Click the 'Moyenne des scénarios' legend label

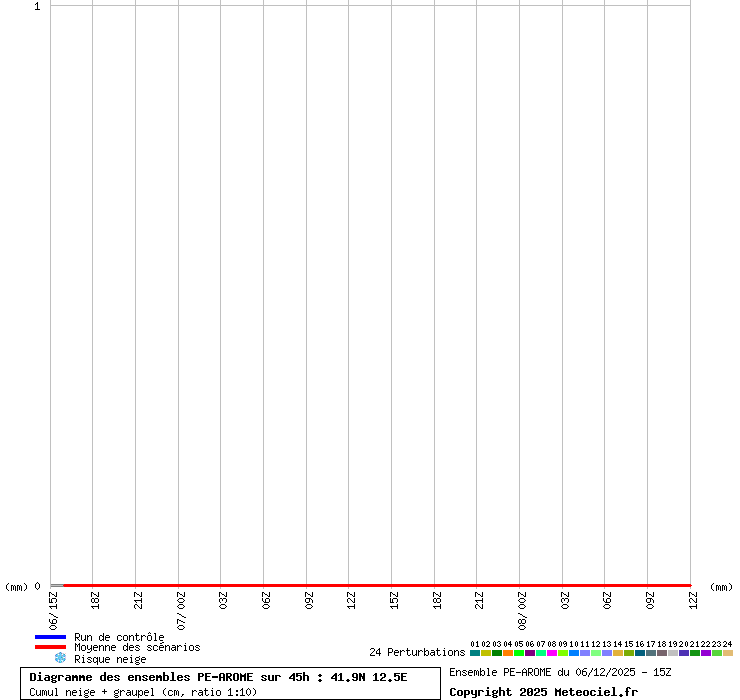tap(137, 648)
